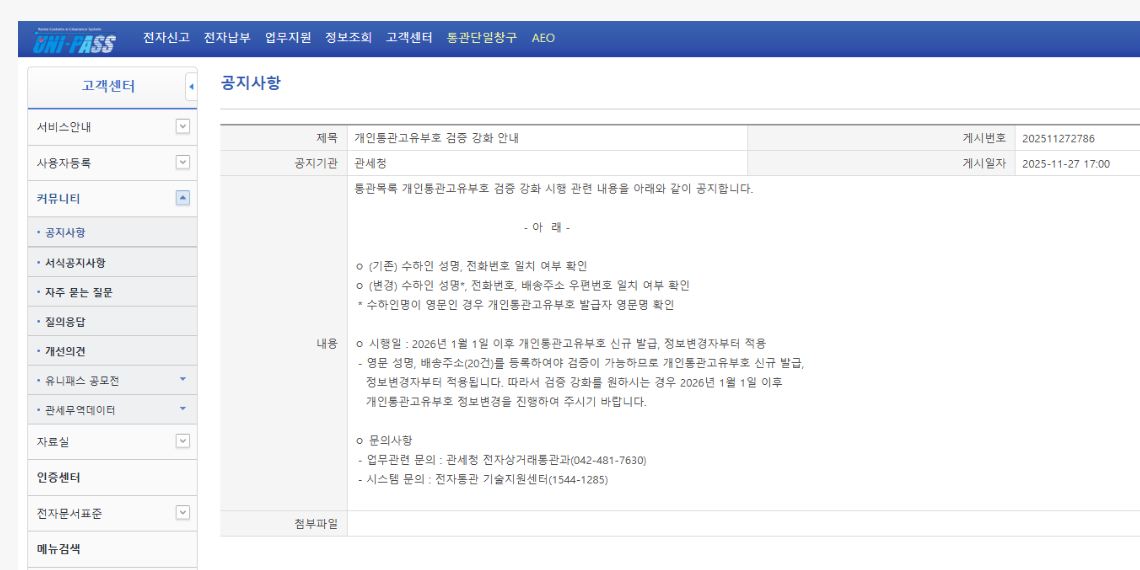Open the 질의응답 sidebar link
This screenshot has height=570, width=1140.
tap(65, 322)
